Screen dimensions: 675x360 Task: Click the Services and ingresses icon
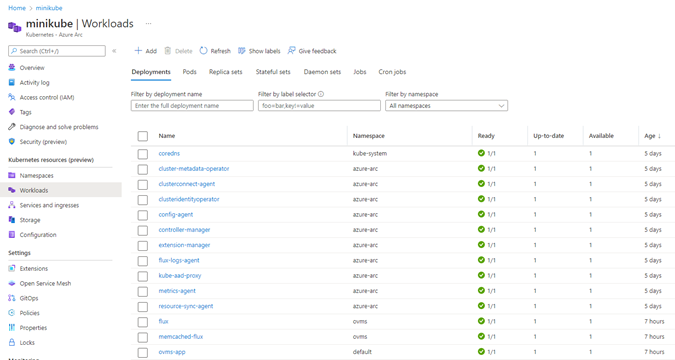[x=12, y=205]
